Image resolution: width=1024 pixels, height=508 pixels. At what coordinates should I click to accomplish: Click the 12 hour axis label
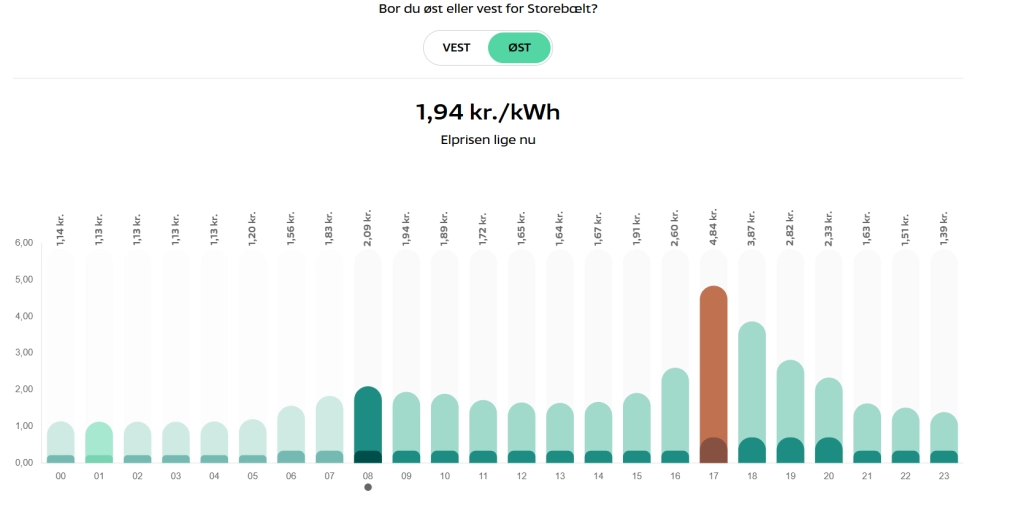(521, 476)
